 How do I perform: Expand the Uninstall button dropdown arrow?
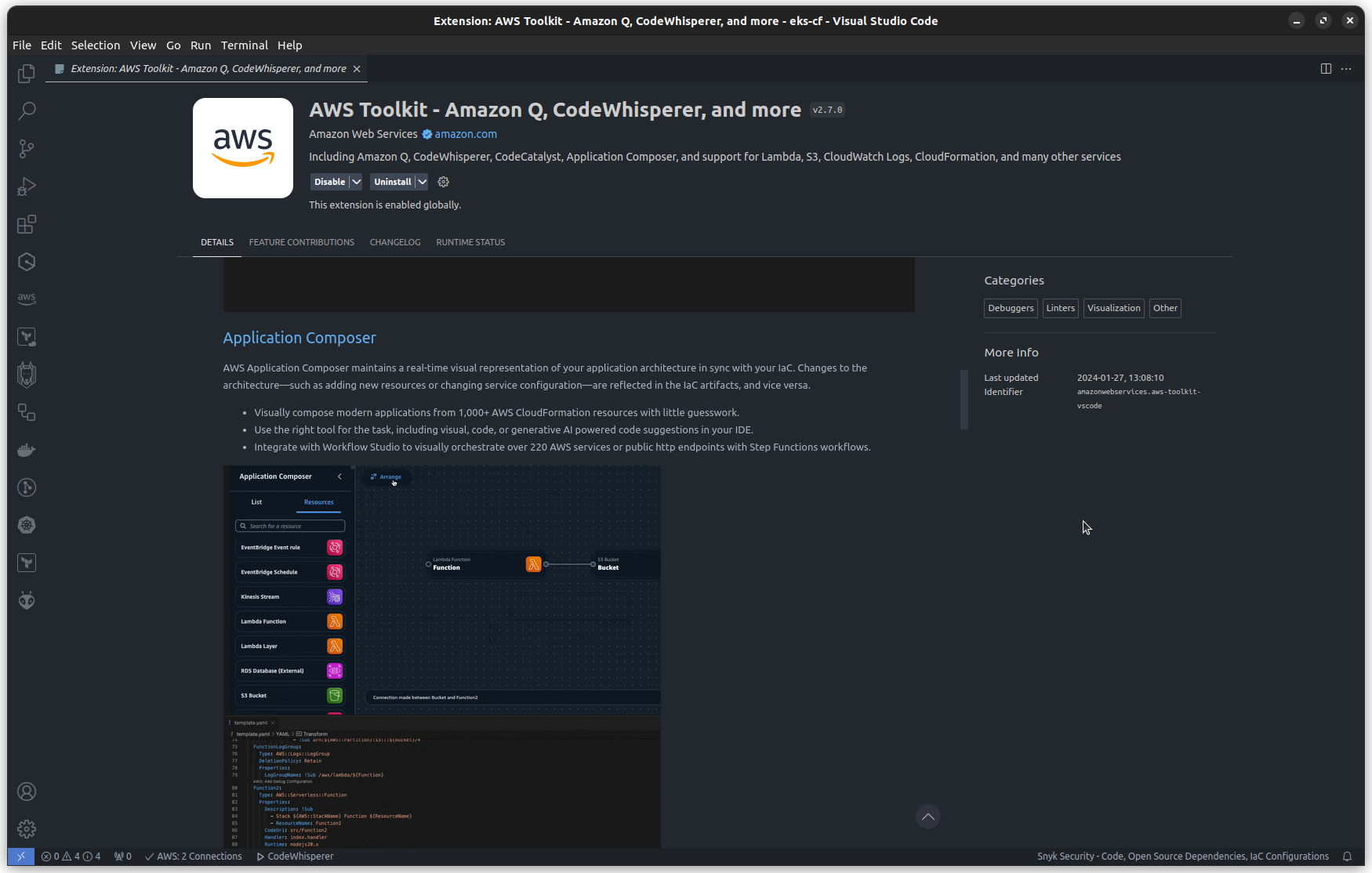[423, 182]
